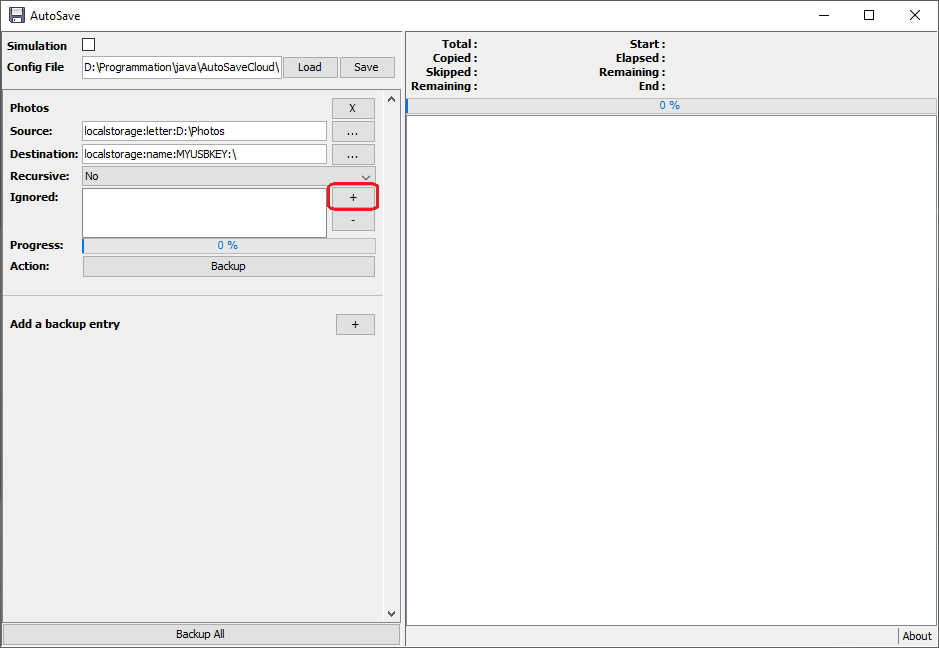Start the Photos Backup action

[229, 267]
